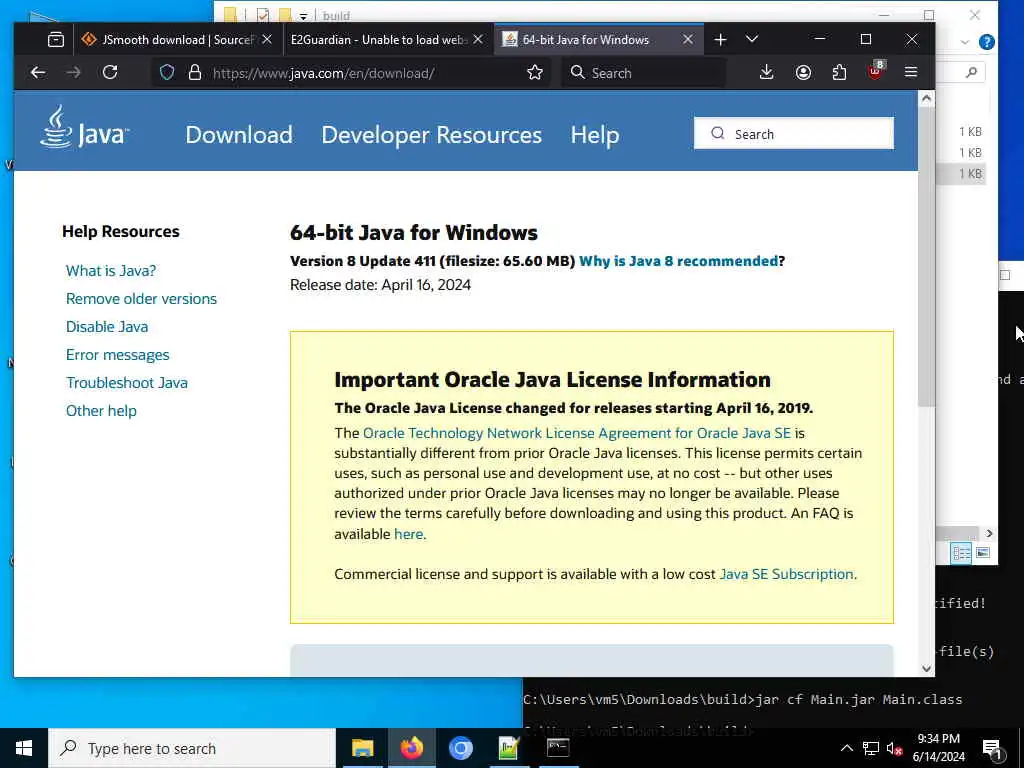
Task: Open Help menu on Java site
Action: pos(595,135)
